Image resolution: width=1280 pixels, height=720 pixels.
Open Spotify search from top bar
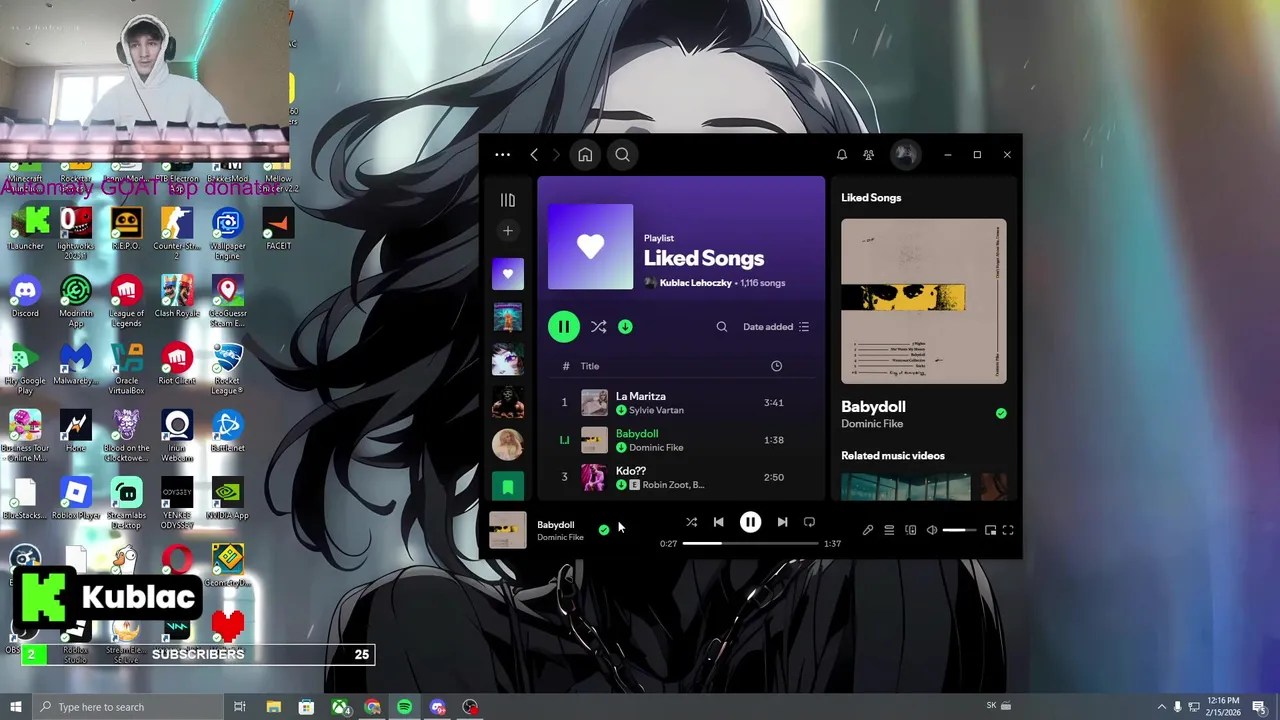coord(622,155)
